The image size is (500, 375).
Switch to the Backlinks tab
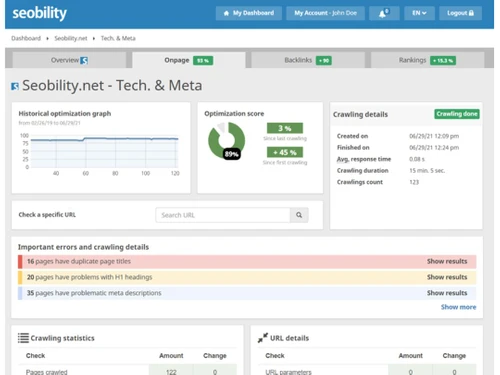[308, 60]
